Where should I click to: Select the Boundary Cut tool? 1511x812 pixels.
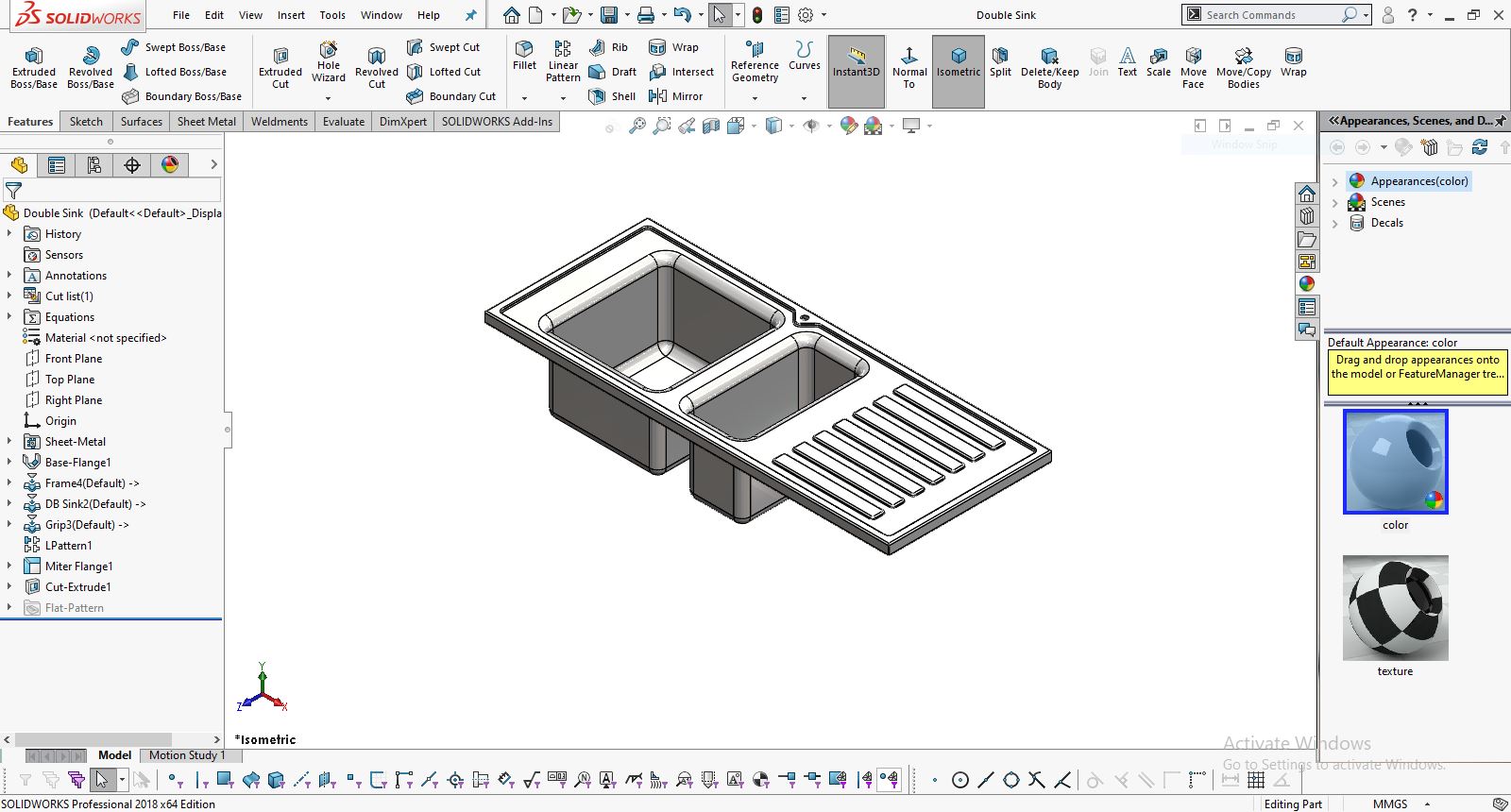pyautogui.click(x=450, y=96)
